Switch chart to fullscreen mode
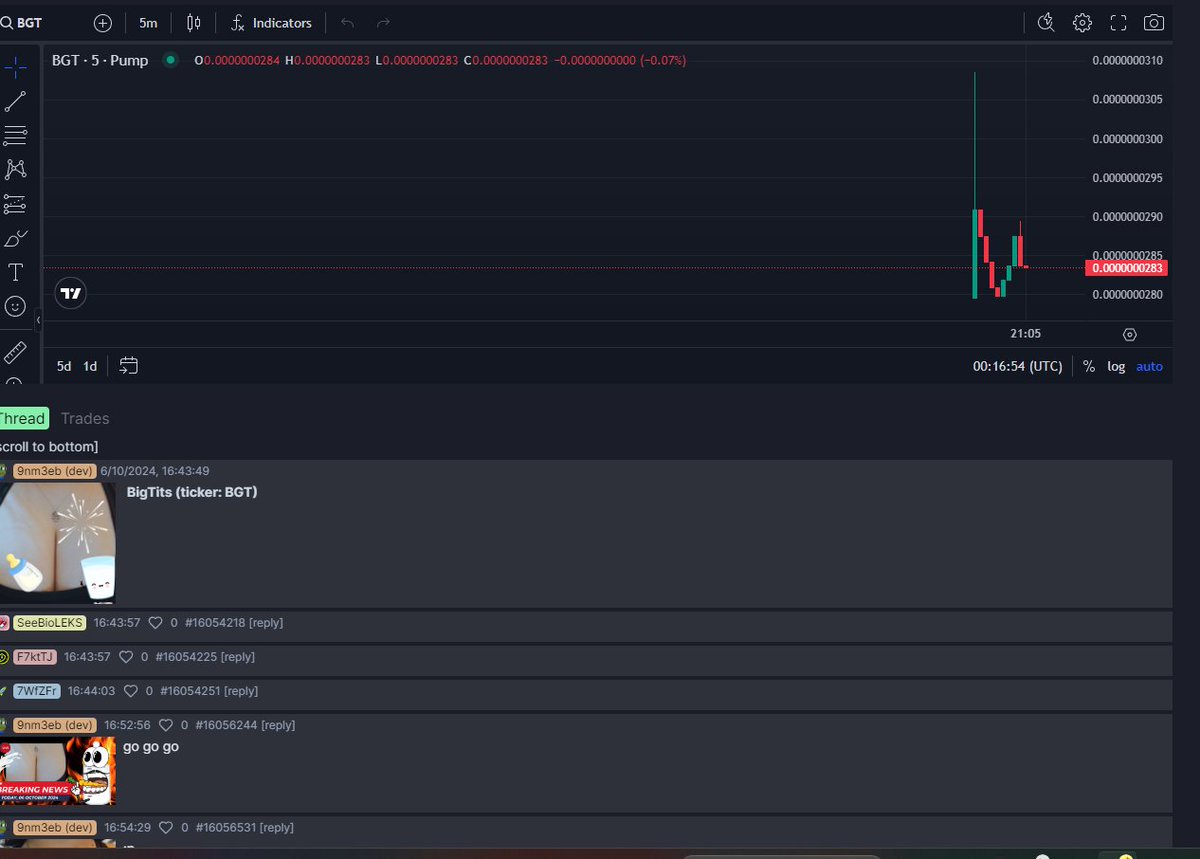Image resolution: width=1200 pixels, height=859 pixels. pos(1118,22)
